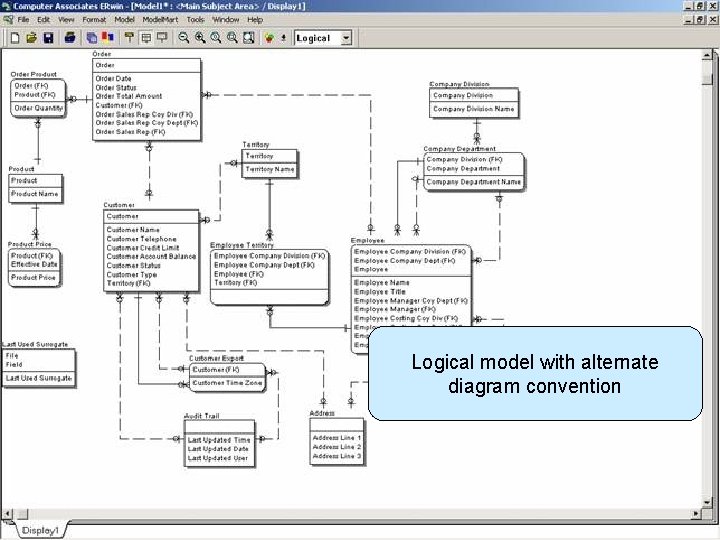720x540 pixels.
Task: Click 'Order Total Amount' attribute
Action: (x=129, y=96)
